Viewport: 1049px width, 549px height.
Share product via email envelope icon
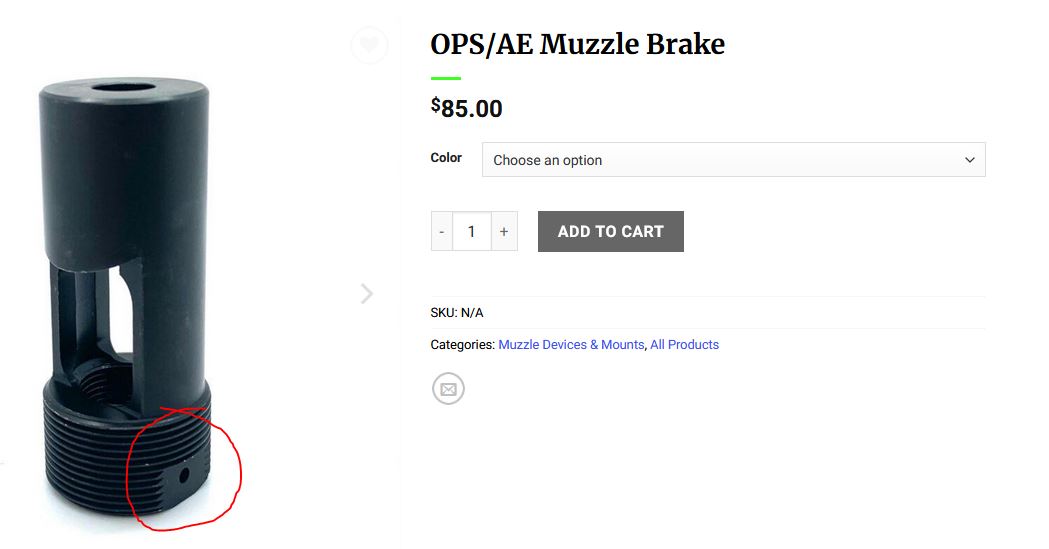(x=448, y=389)
